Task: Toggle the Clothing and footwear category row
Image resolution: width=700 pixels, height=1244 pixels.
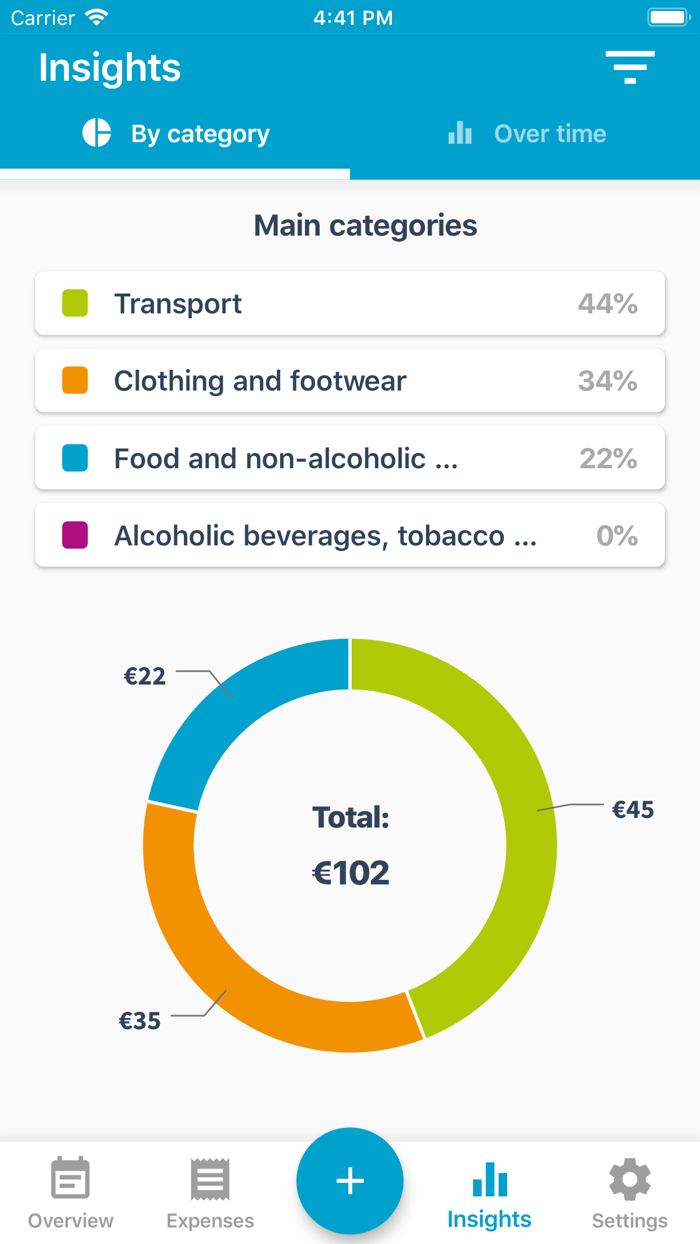Action: (x=349, y=380)
